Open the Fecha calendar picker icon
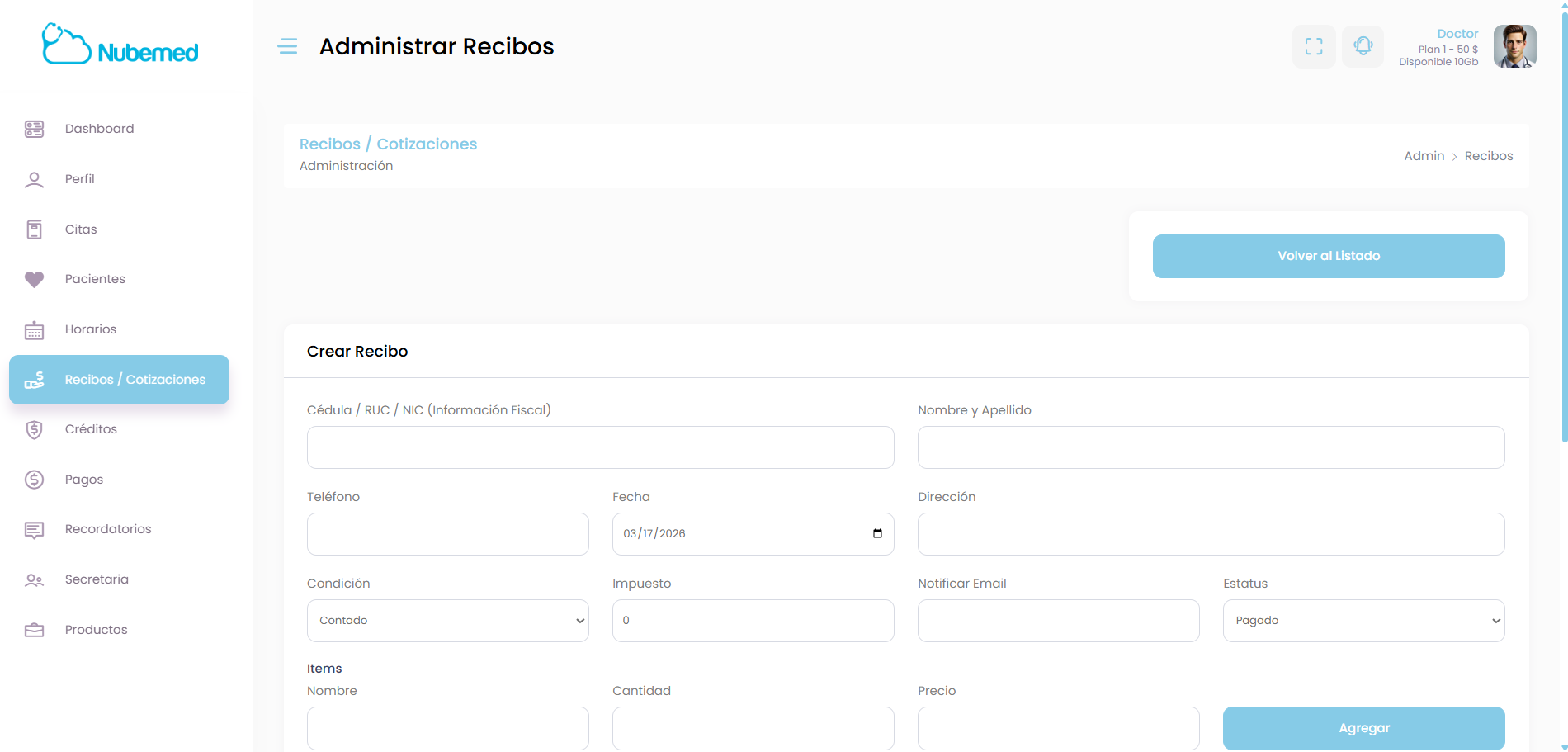The image size is (1568, 752). pos(877,533)
